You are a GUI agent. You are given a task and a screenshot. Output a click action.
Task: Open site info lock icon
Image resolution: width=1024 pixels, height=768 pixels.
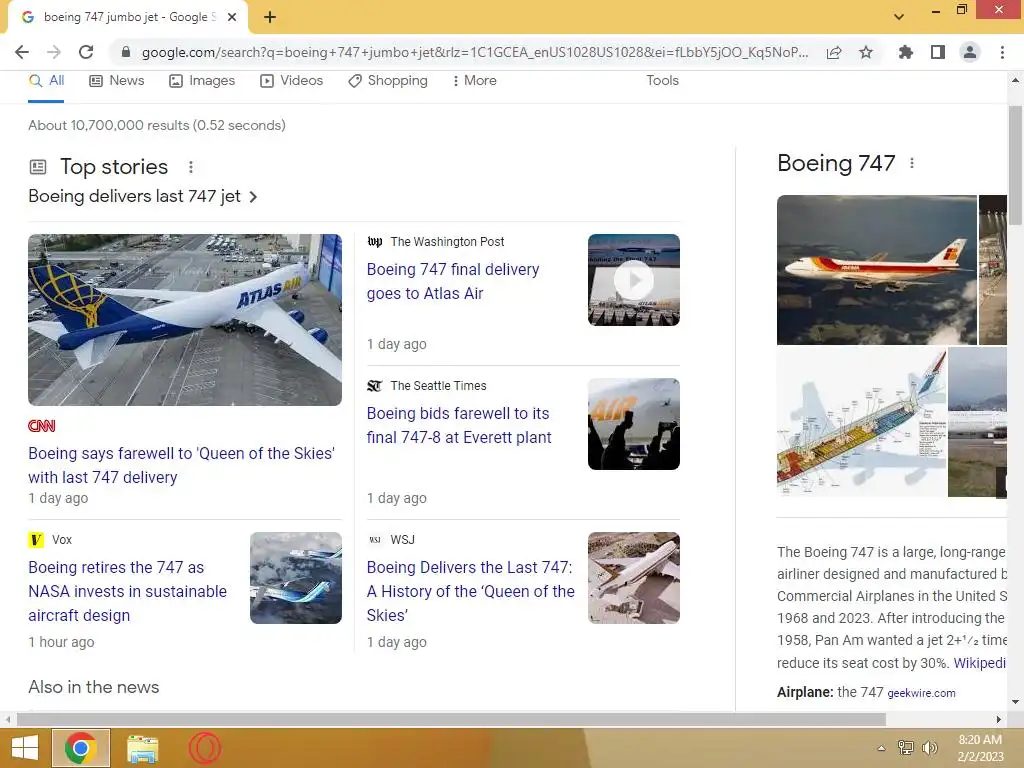(x=126, y=52)
